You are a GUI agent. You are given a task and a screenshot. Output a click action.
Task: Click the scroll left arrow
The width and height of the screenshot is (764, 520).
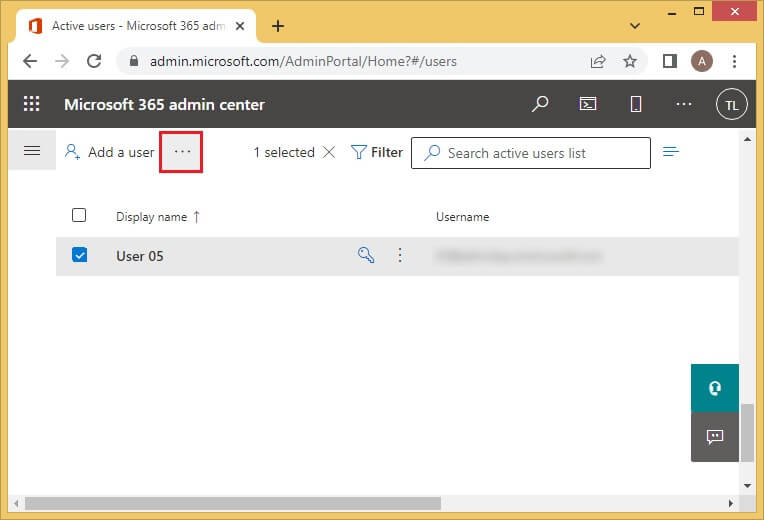pyautogui.click(x=17, y=503)
